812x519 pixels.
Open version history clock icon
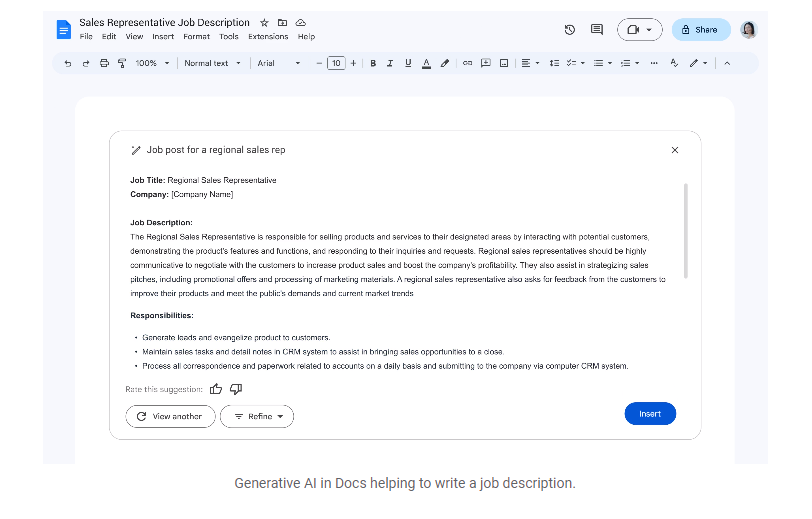click(570, 30)
